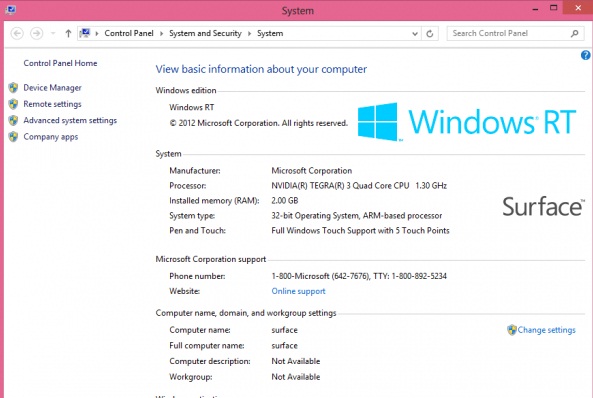The width and height of the screenshot is (593, 398).
Task: Click Change settings for computer name
Action: pos(546,330)
